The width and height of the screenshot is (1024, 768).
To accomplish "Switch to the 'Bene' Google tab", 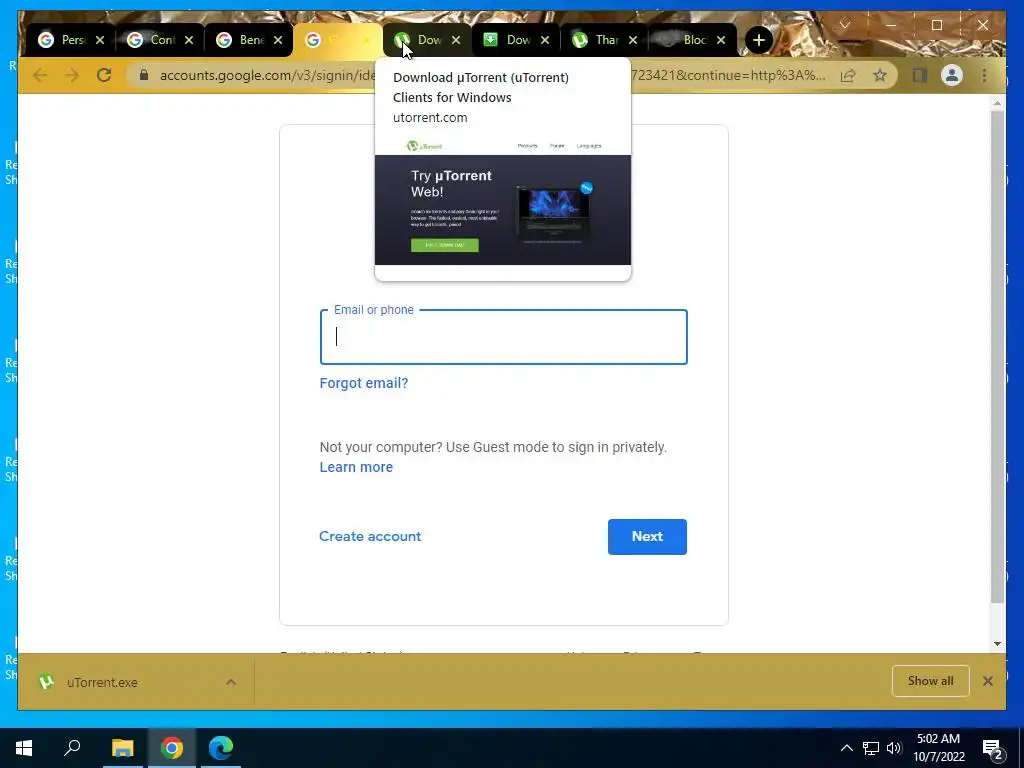I will coord(240,40).
